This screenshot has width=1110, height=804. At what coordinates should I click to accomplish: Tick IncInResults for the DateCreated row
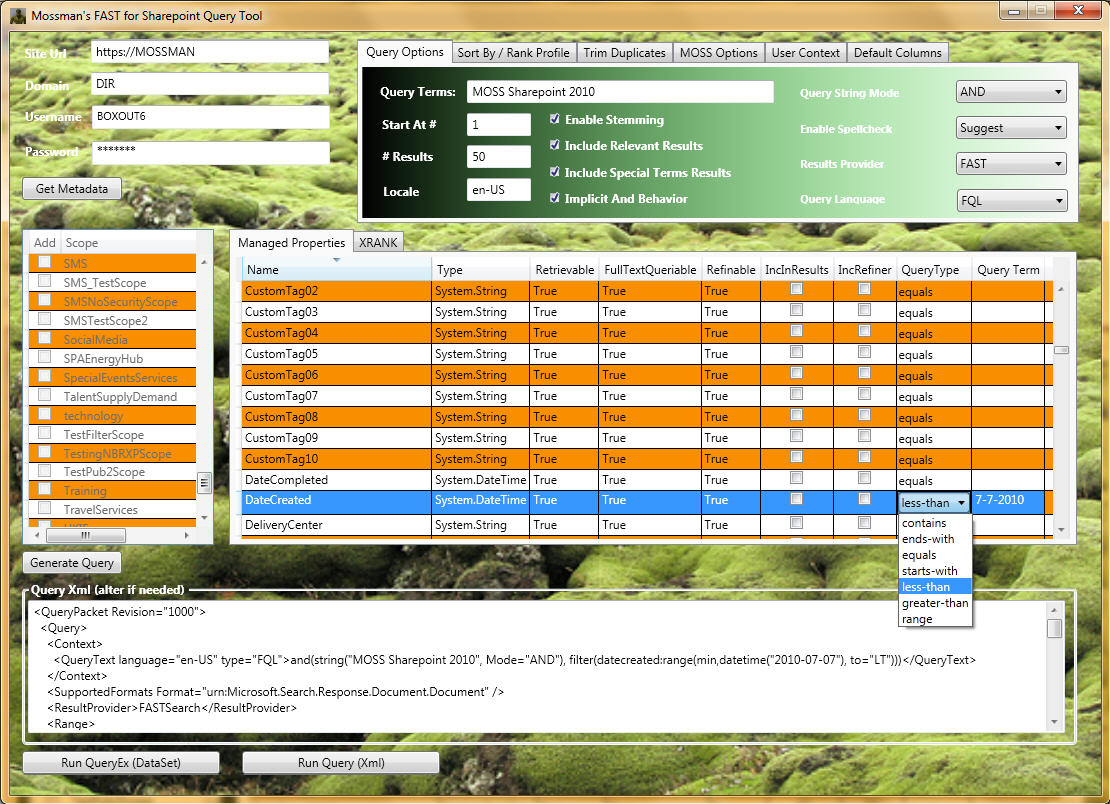(796, 499)
